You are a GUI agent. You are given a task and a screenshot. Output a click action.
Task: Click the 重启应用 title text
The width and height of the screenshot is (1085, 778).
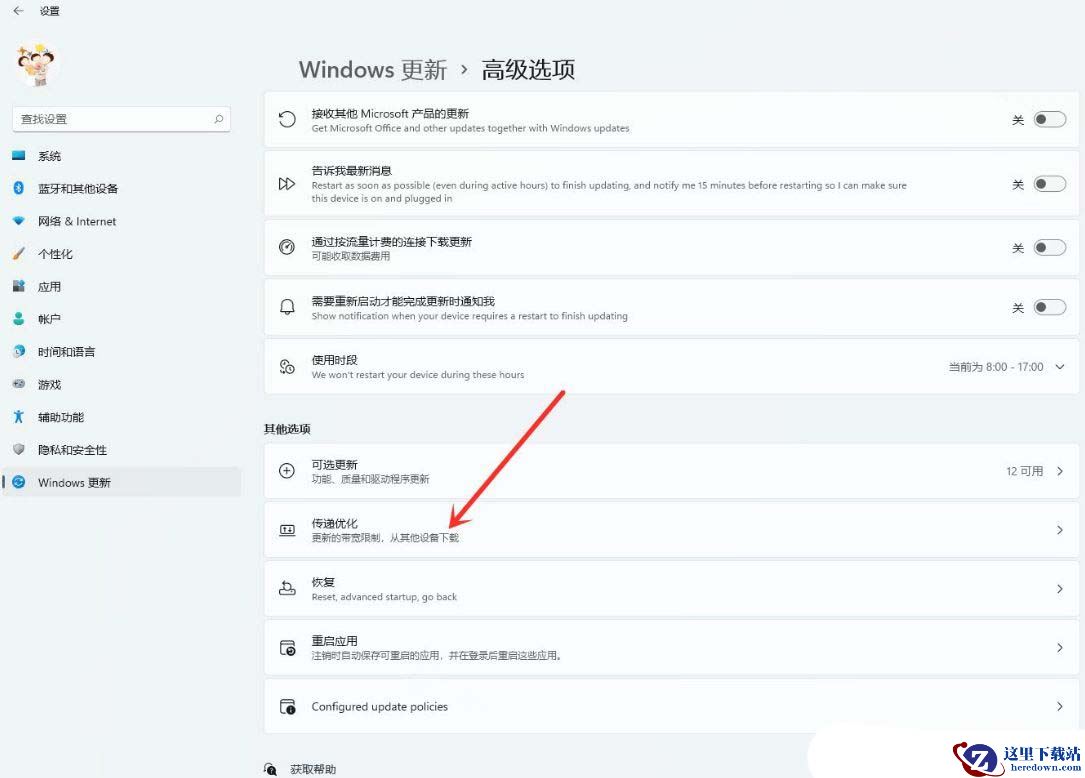[334, 641]
